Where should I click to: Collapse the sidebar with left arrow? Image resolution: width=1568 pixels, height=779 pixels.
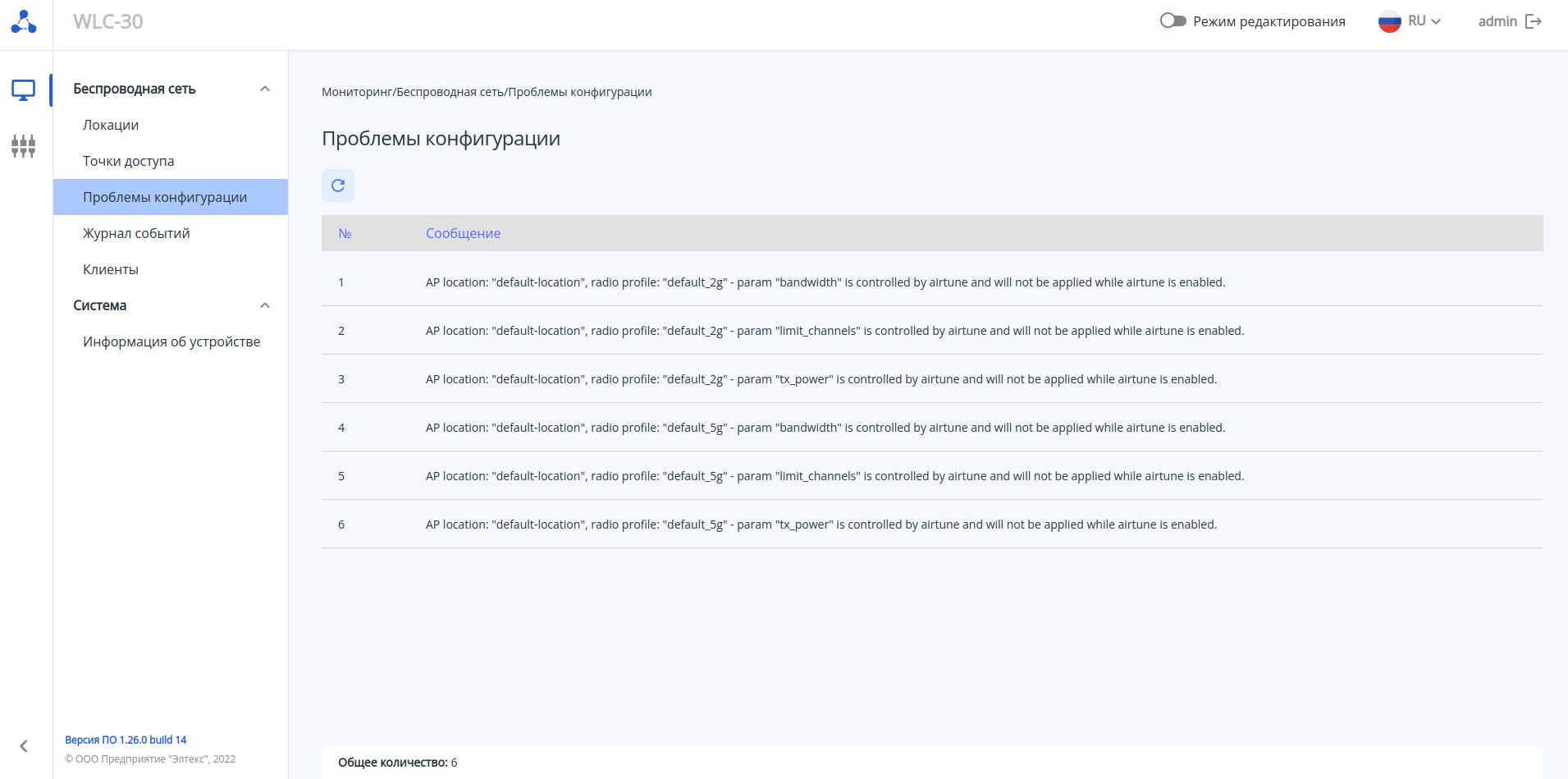[x=24, y=746]
